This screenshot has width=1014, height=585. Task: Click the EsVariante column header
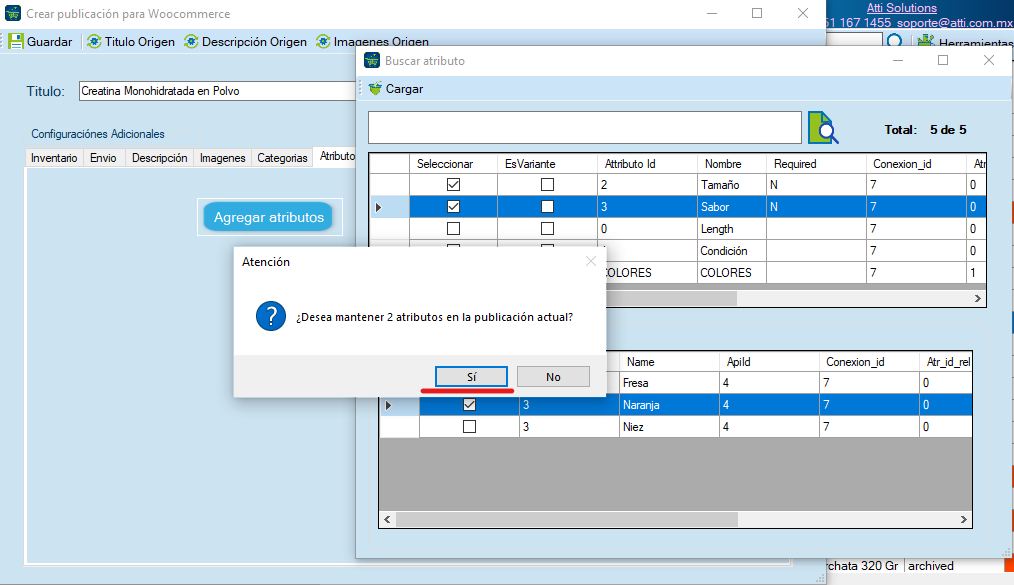pos(547,164)
